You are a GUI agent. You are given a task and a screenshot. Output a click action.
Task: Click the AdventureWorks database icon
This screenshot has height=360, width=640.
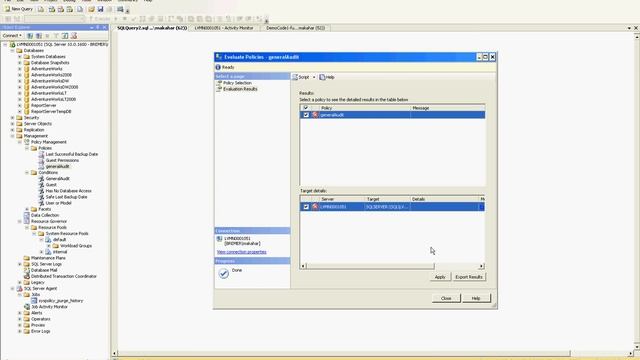coord(27,69)
